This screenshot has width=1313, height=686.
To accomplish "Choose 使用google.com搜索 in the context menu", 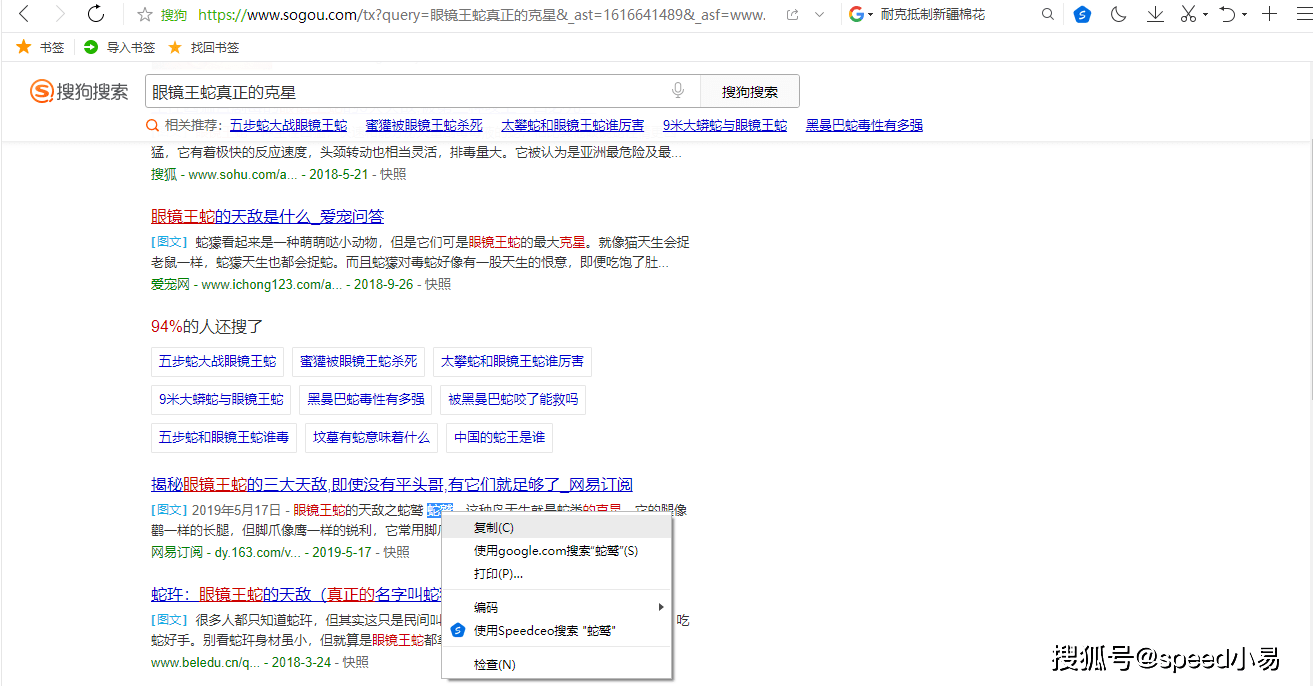I will pyautogui.click(x=557, y=551).
